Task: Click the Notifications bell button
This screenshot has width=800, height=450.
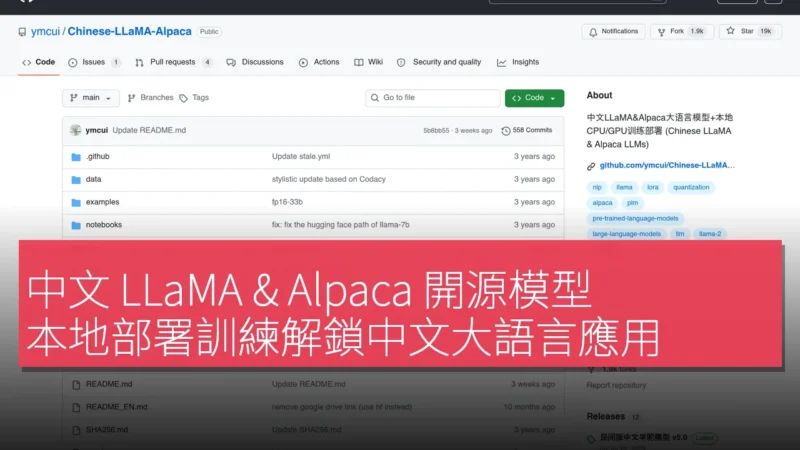Action: (613, 32)
